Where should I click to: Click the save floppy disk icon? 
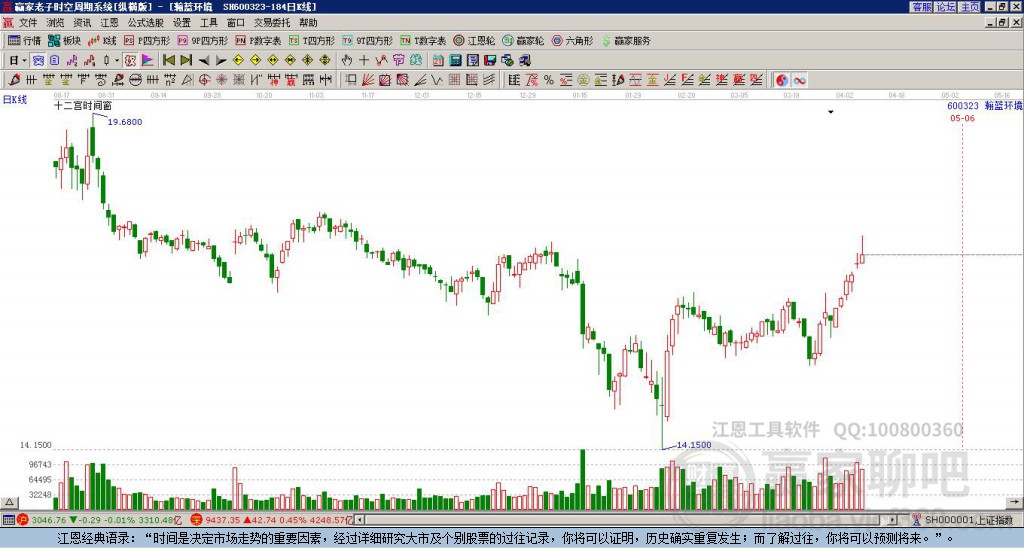[490, 61]
